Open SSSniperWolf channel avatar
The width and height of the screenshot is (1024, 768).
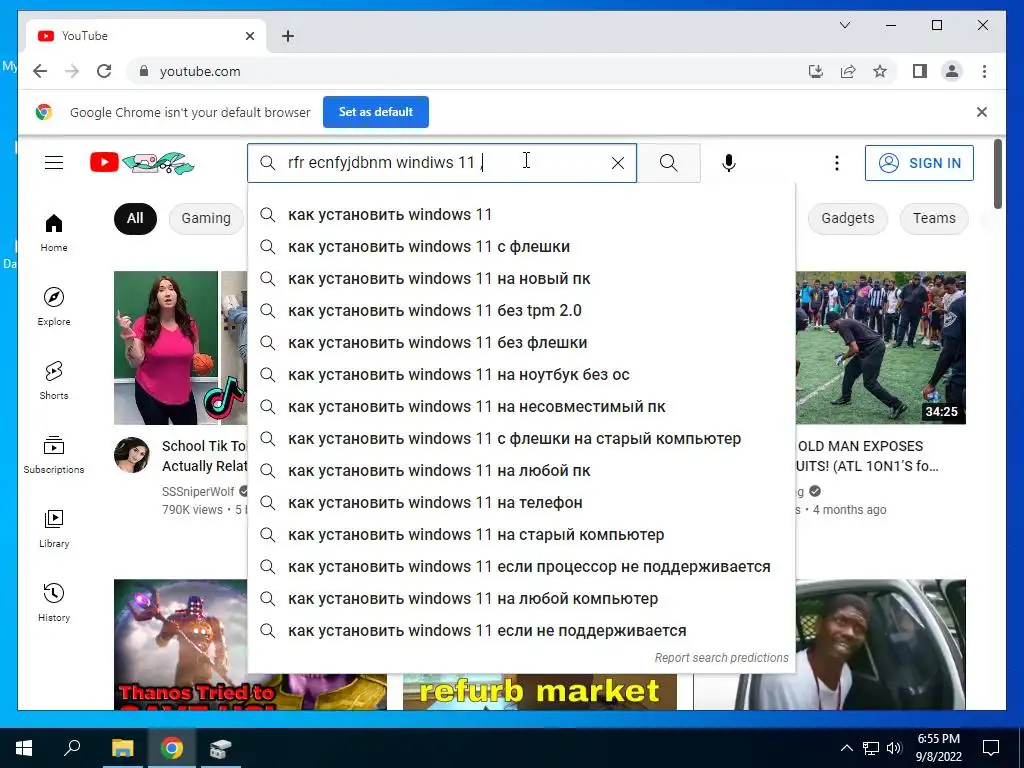131,455
